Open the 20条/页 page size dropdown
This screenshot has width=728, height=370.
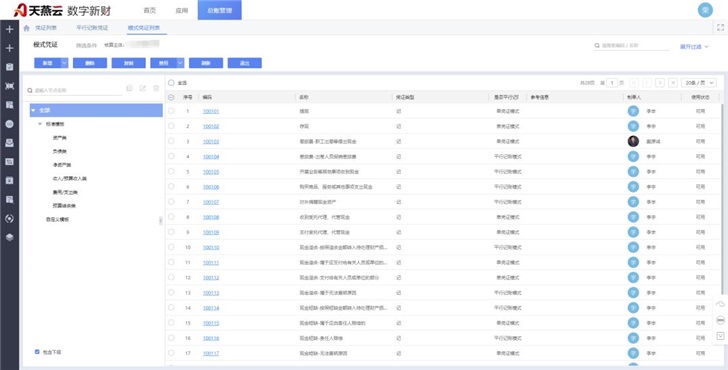click(x=699, y=83)
